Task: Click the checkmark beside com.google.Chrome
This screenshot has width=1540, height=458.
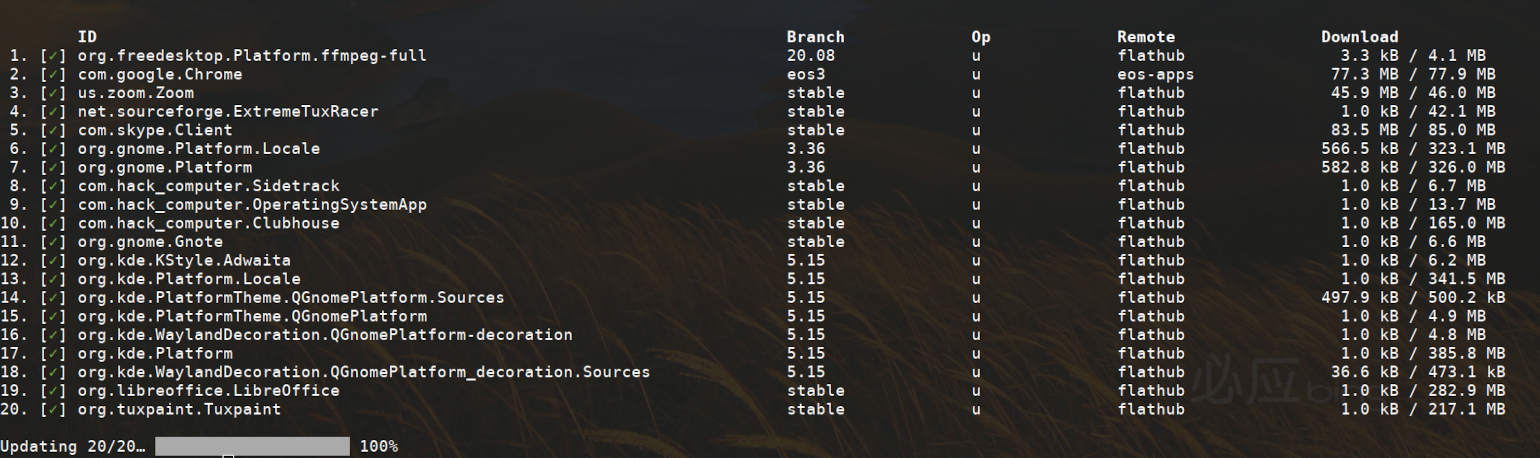Action: [x=52, y=74]
